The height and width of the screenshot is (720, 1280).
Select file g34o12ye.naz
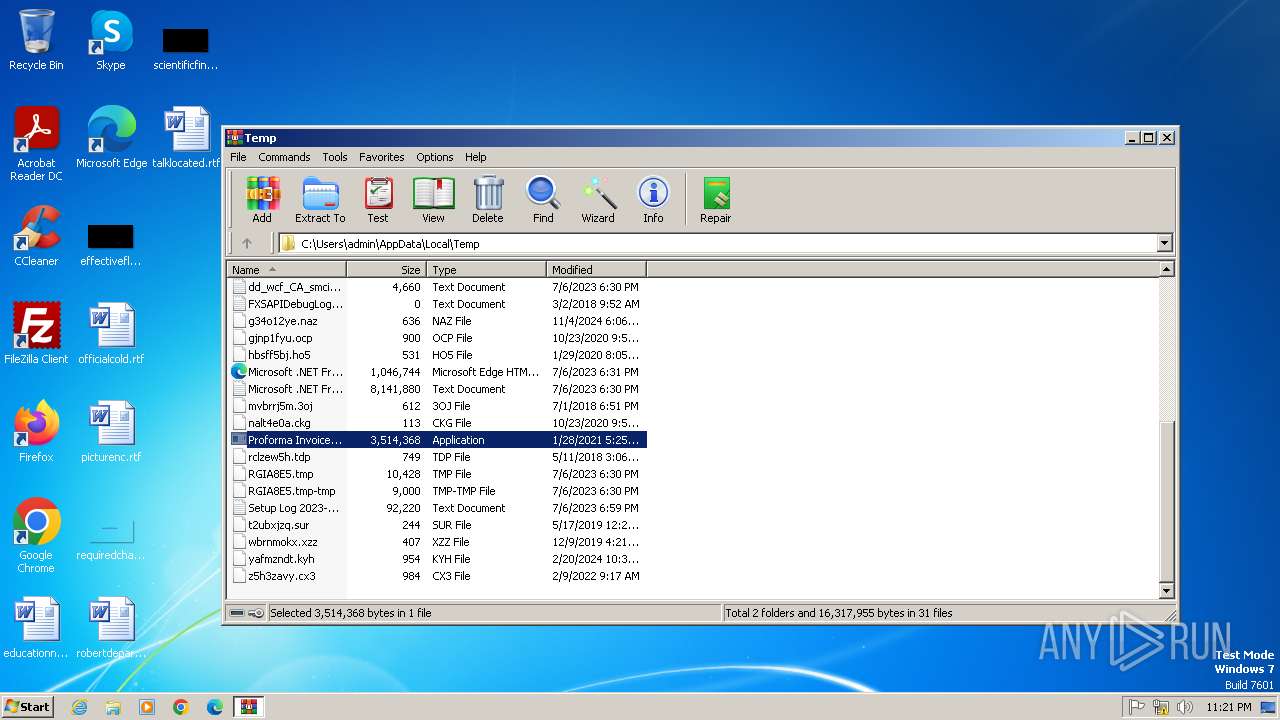[x=438, y=321]
